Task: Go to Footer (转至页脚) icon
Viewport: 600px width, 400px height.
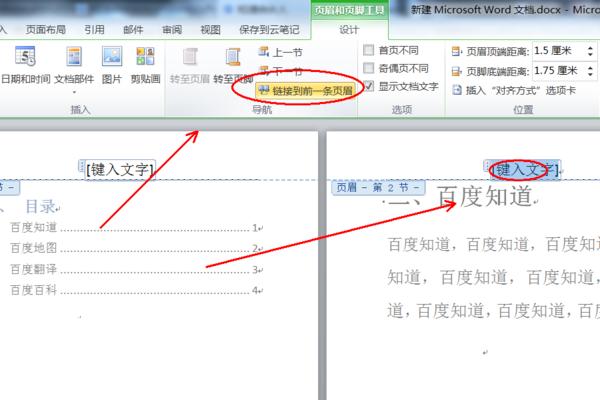Action: pyautogui.click(x=233, y=57)
